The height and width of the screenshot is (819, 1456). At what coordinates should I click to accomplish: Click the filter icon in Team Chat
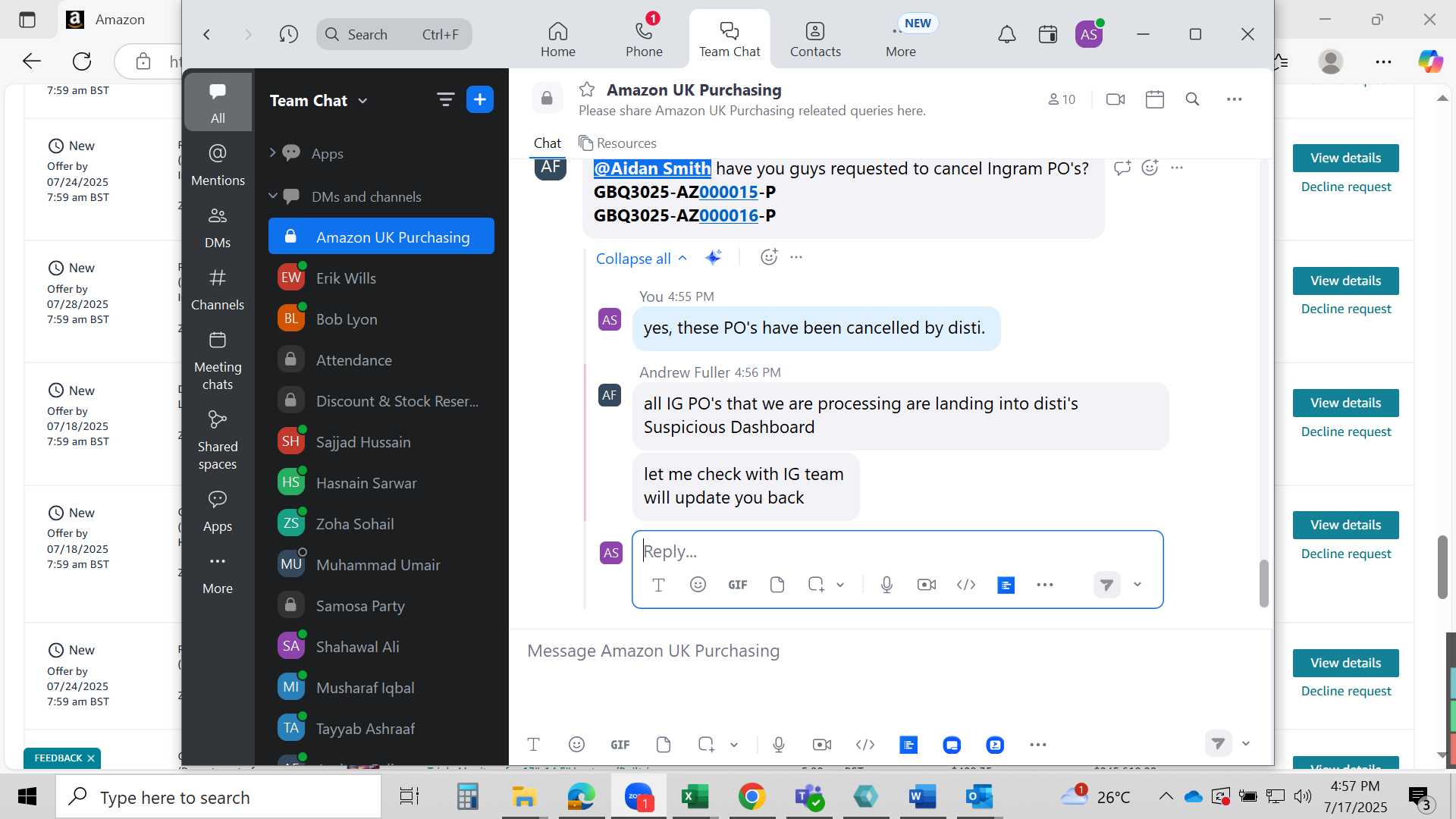pyautogui.click(x=445, y=99)
